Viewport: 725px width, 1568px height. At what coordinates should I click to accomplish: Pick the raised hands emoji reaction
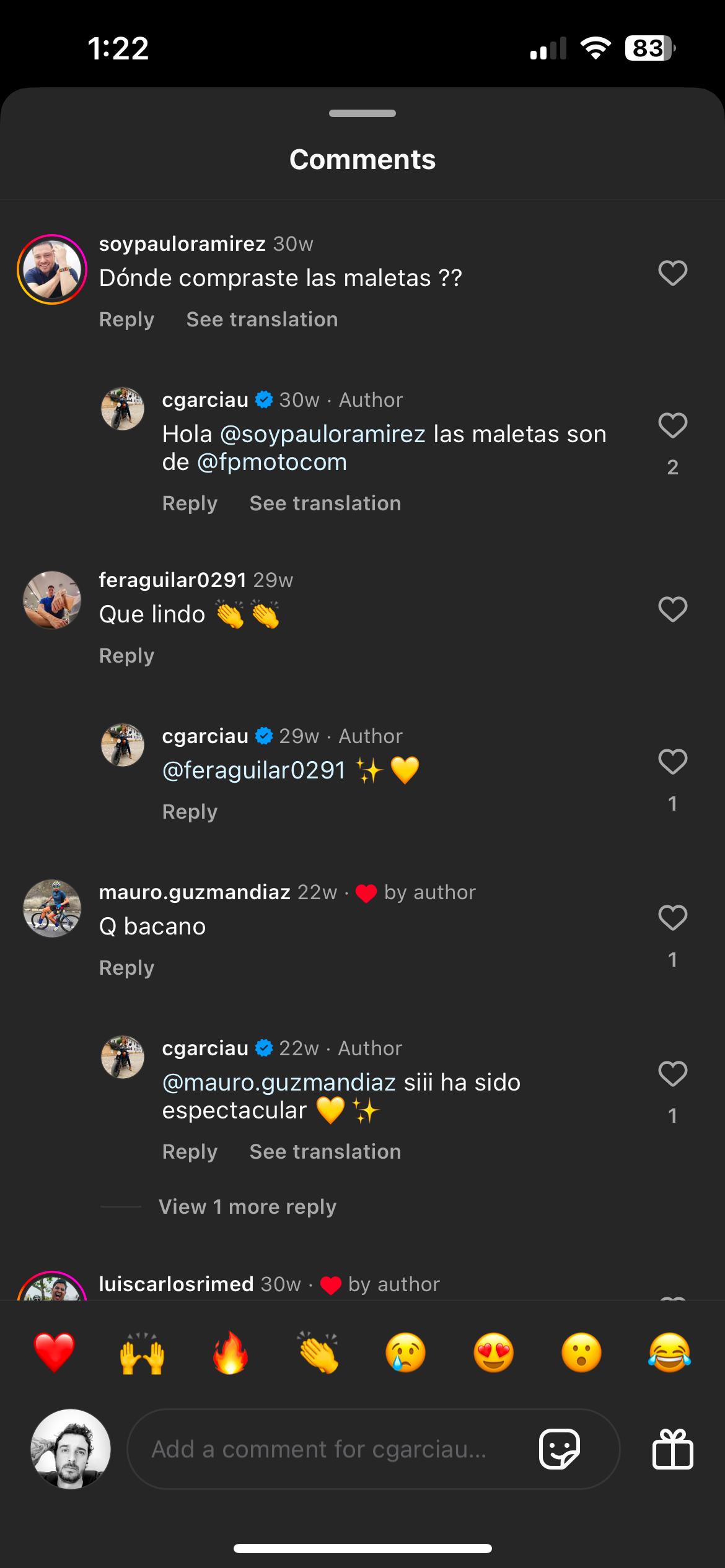coord(142,1352)
